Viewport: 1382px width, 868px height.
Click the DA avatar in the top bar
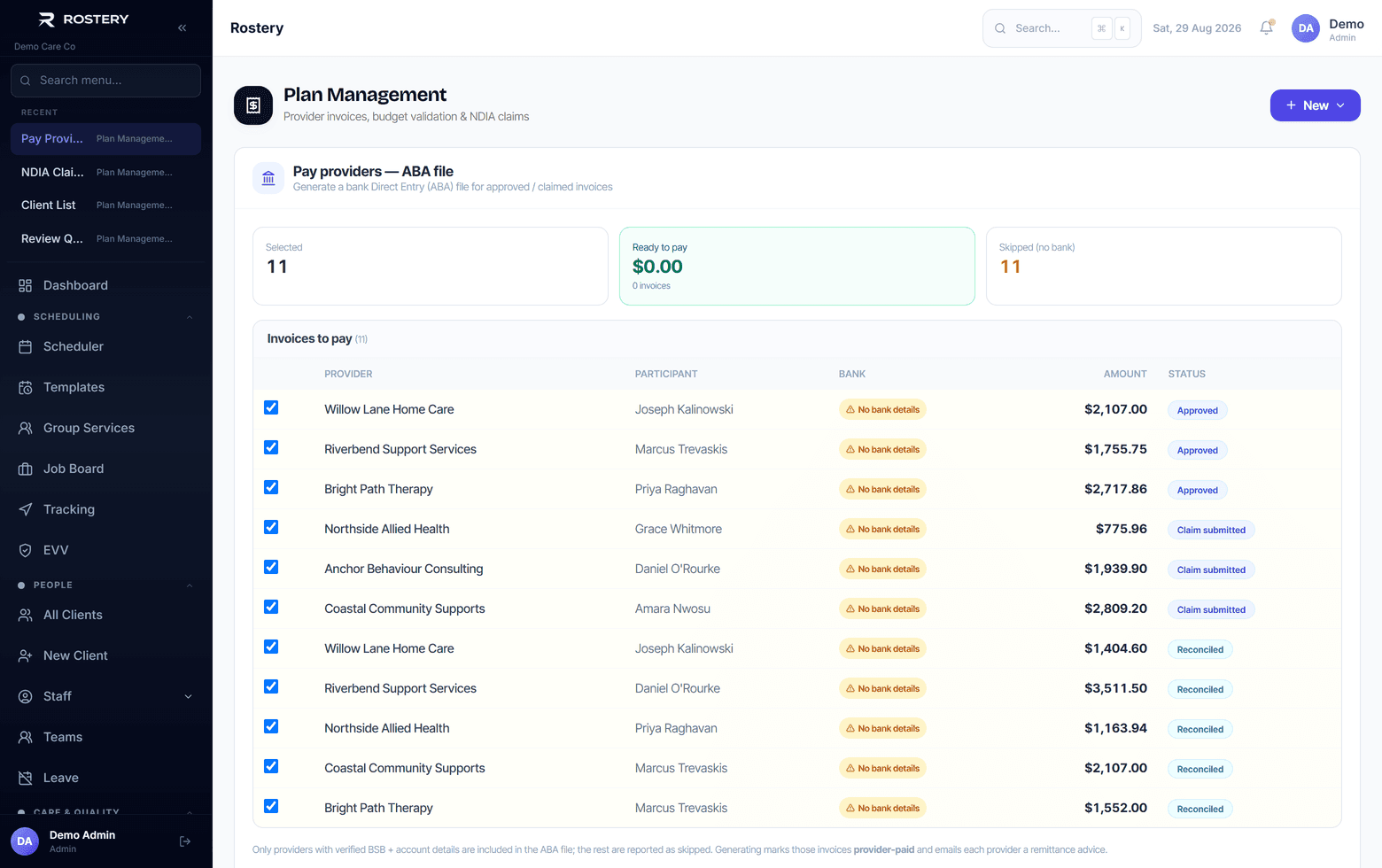(x=1306, y=28)
